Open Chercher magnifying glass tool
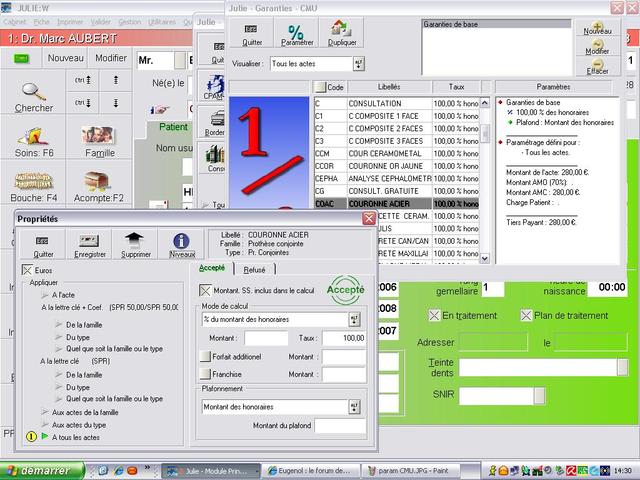Image resolution: width=640 pixels, height=480 pixels. coord(34,95)
